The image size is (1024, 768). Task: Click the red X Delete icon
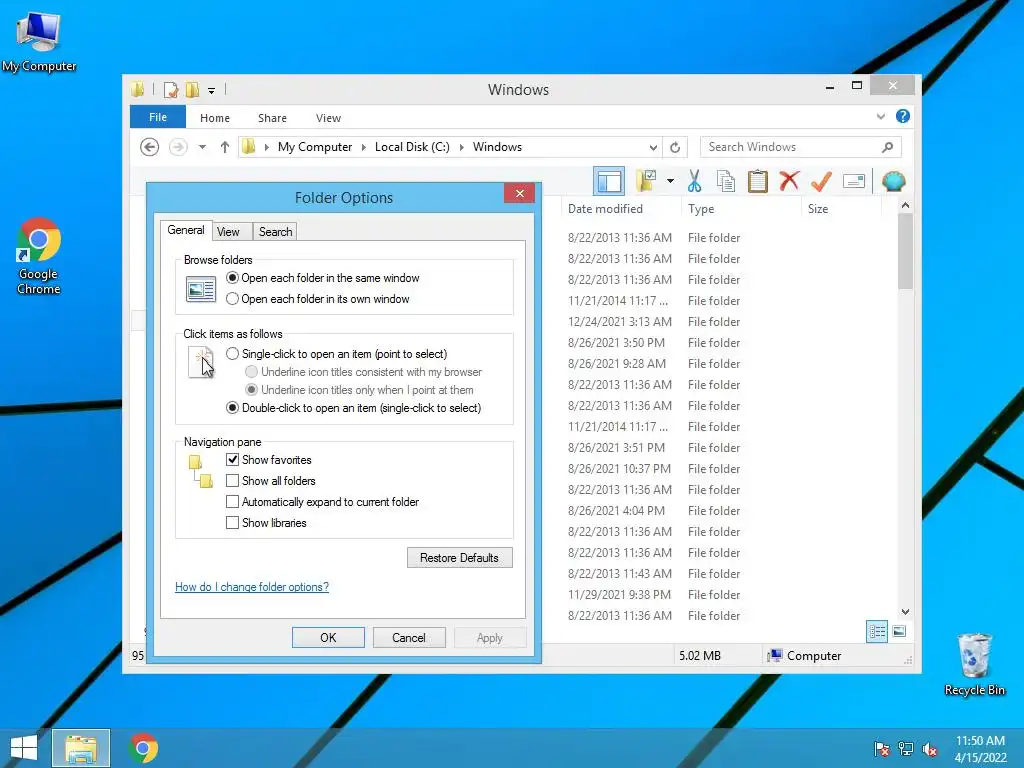coord(790,181)
